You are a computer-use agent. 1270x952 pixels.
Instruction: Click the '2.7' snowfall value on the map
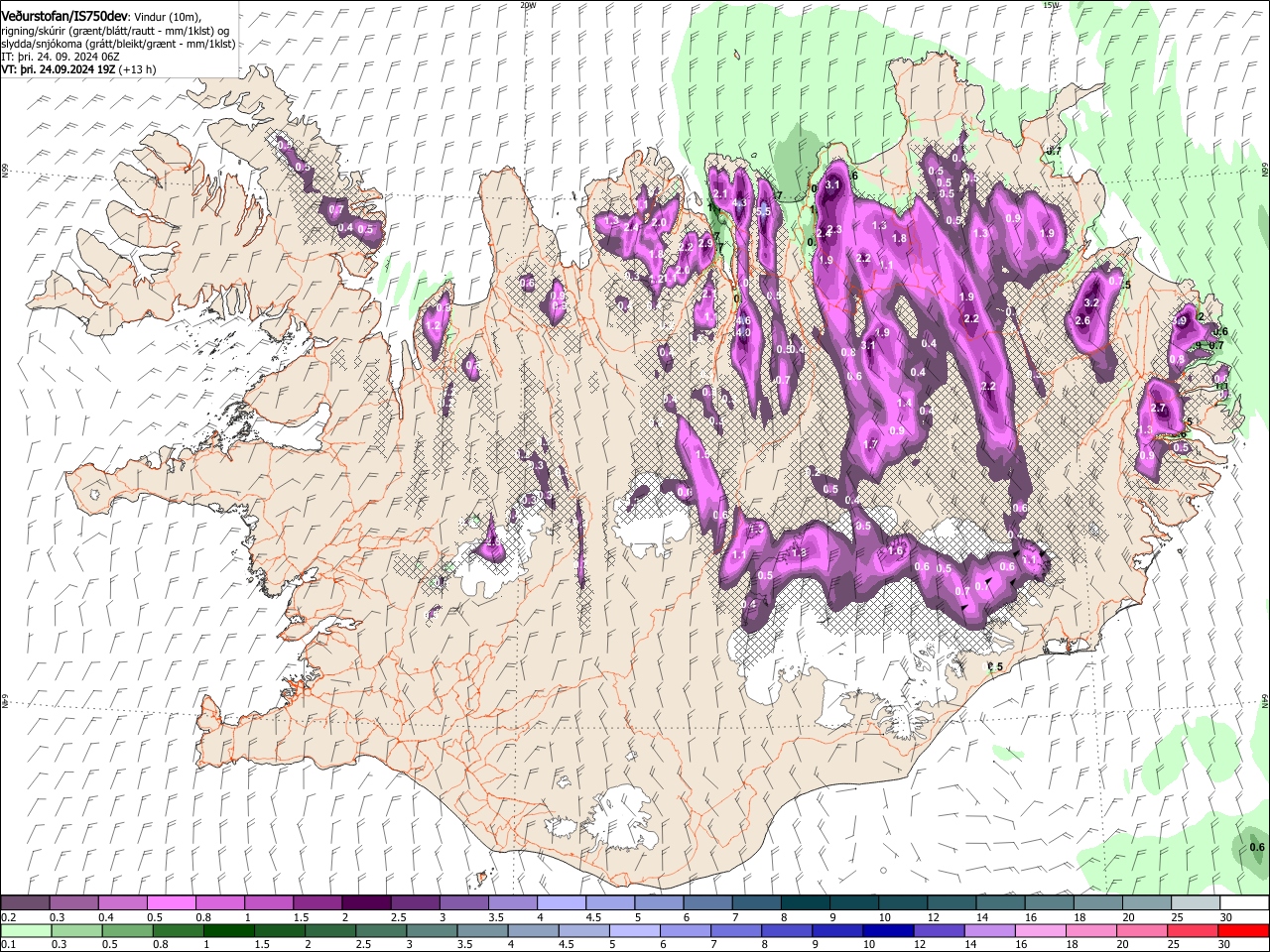tap(1157, 409)
